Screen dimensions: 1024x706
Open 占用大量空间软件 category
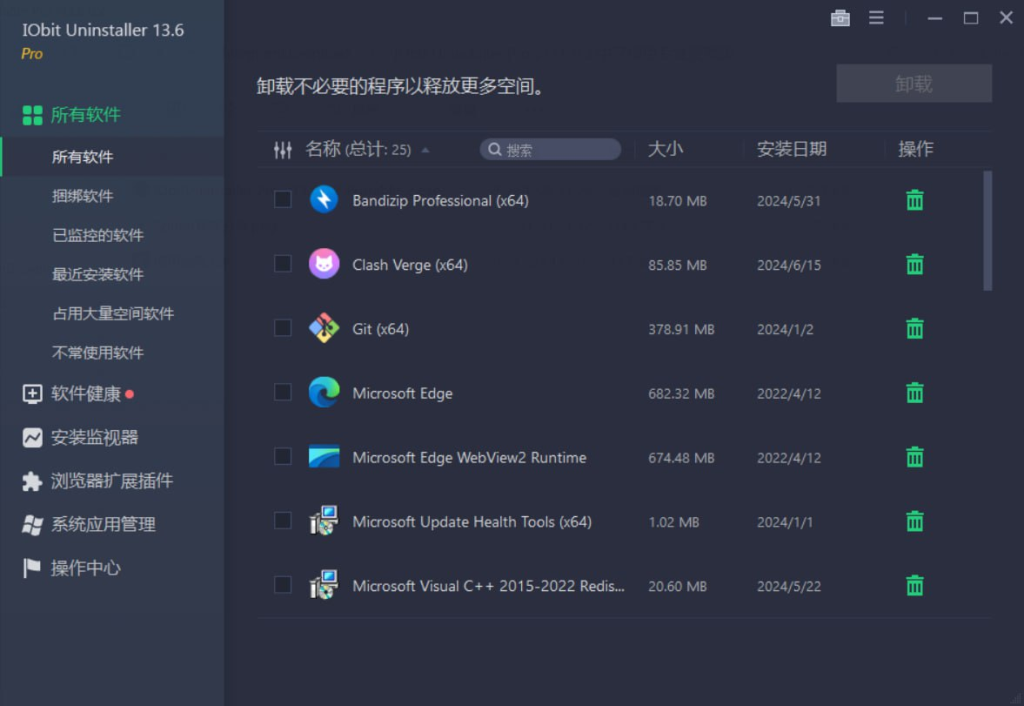coord(113,313)
